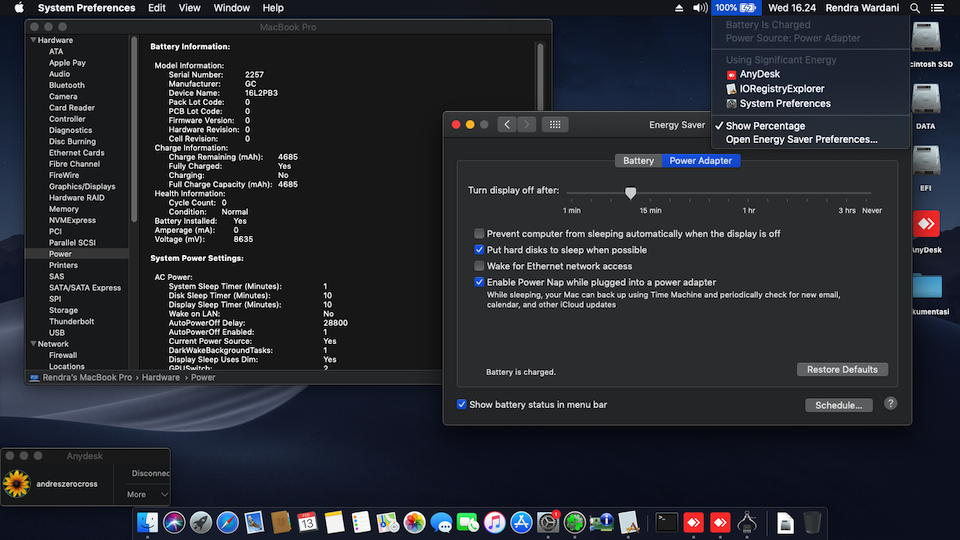Expand the More dropdown in AnyDesk
The width and height of the screenshot is (960, 540).
[x=147, y=494]
